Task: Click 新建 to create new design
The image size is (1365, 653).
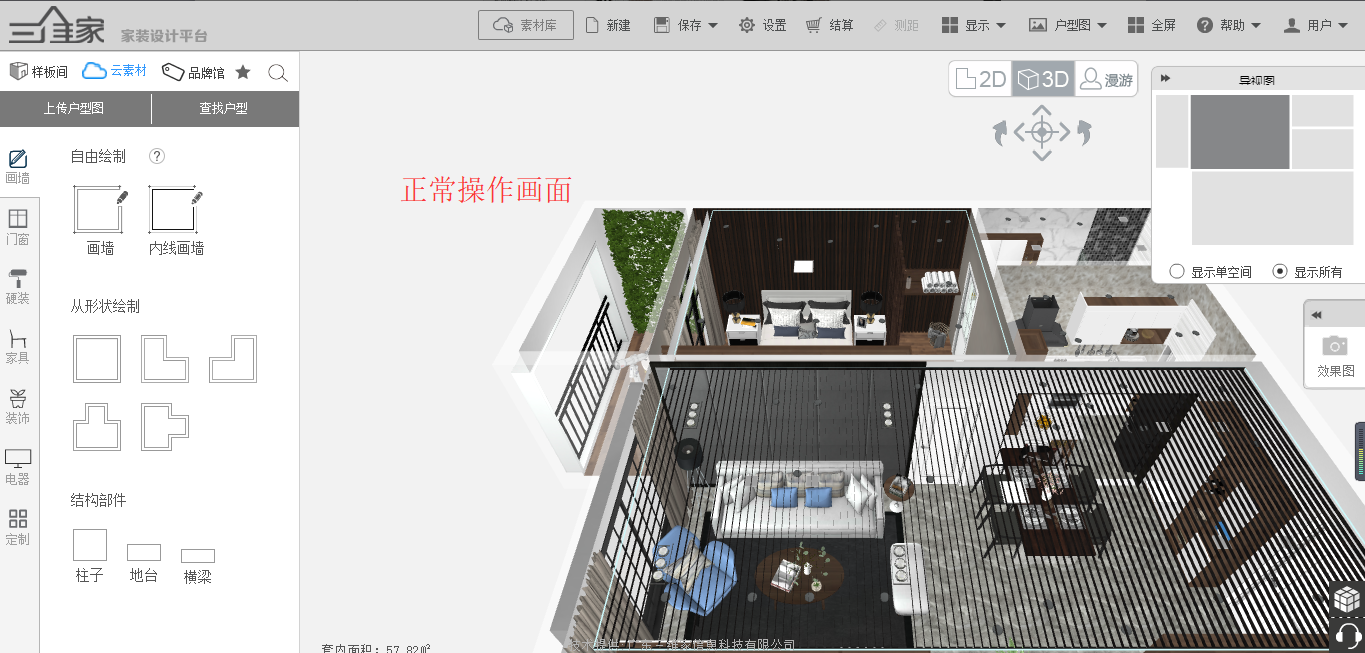Action: pyautogui.click(x=608, y=25)
